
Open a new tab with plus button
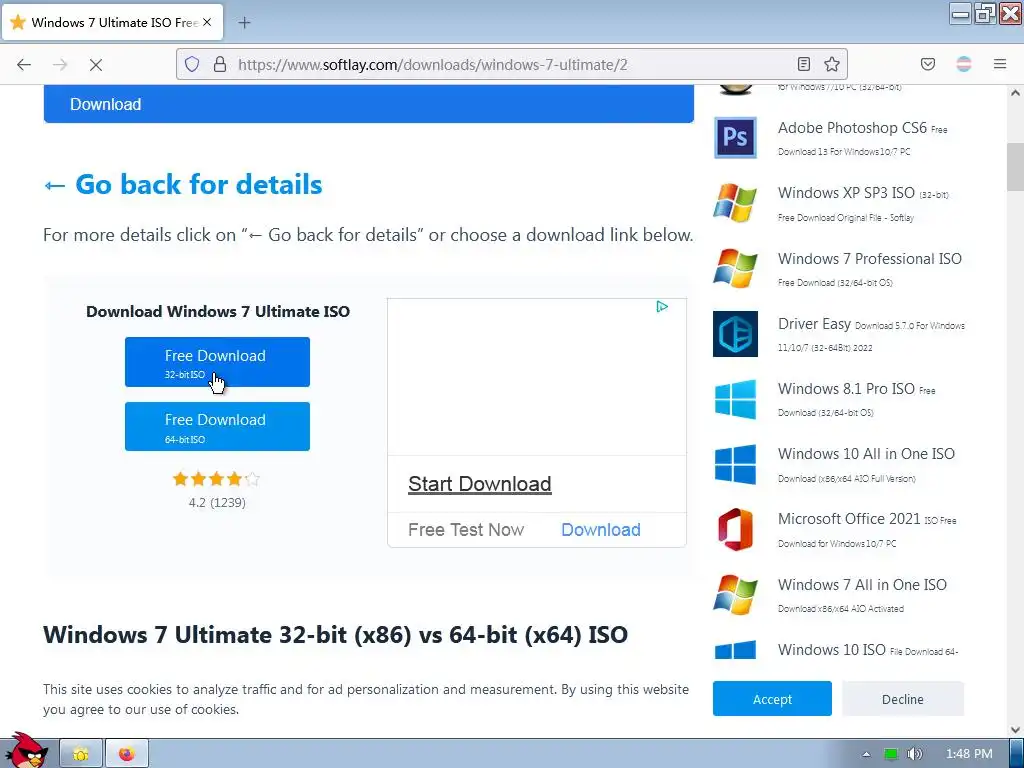click(x=244, y=23)
